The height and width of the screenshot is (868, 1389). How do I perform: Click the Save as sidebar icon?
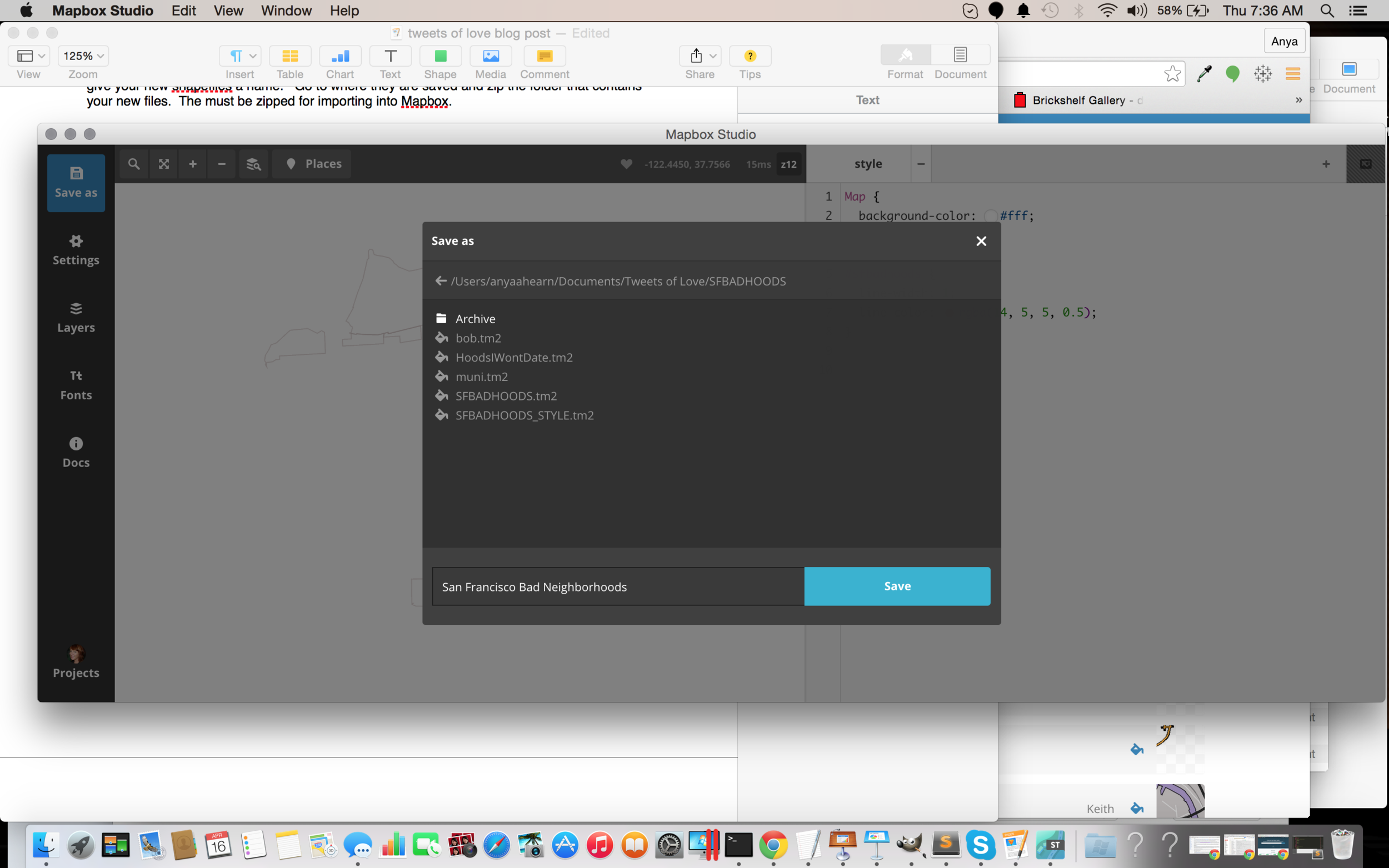pos(76,182)
